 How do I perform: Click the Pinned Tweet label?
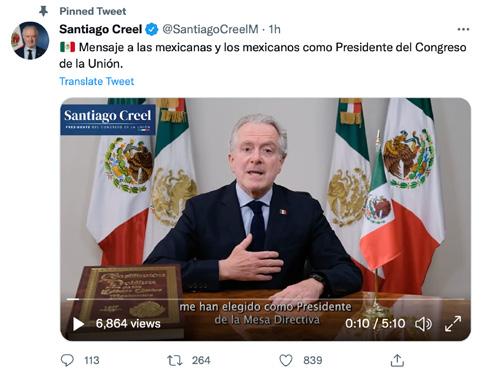pos(93,11)
